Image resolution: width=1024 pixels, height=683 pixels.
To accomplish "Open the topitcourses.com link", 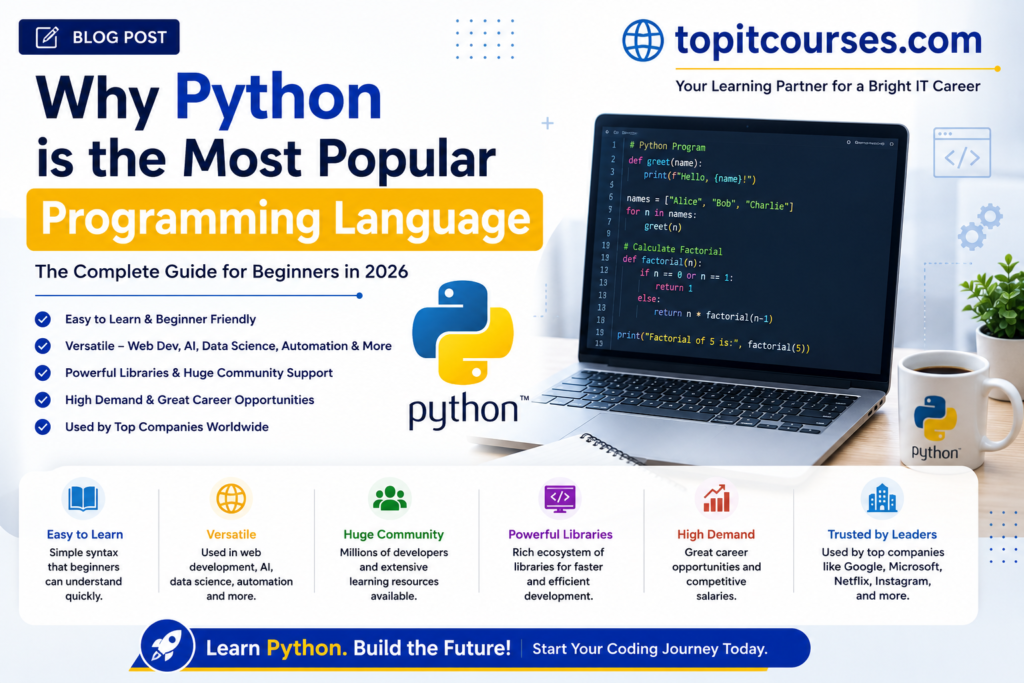I will pyautogui.click(x=828, y=40).
